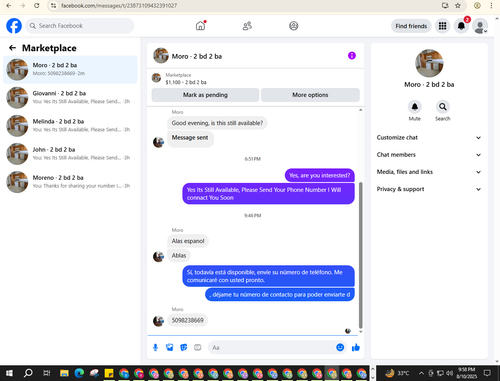Open listing thumbnail in chat header
Image resolution: width=500 pixels, height=381 pixels.
(x=161, y=55)
